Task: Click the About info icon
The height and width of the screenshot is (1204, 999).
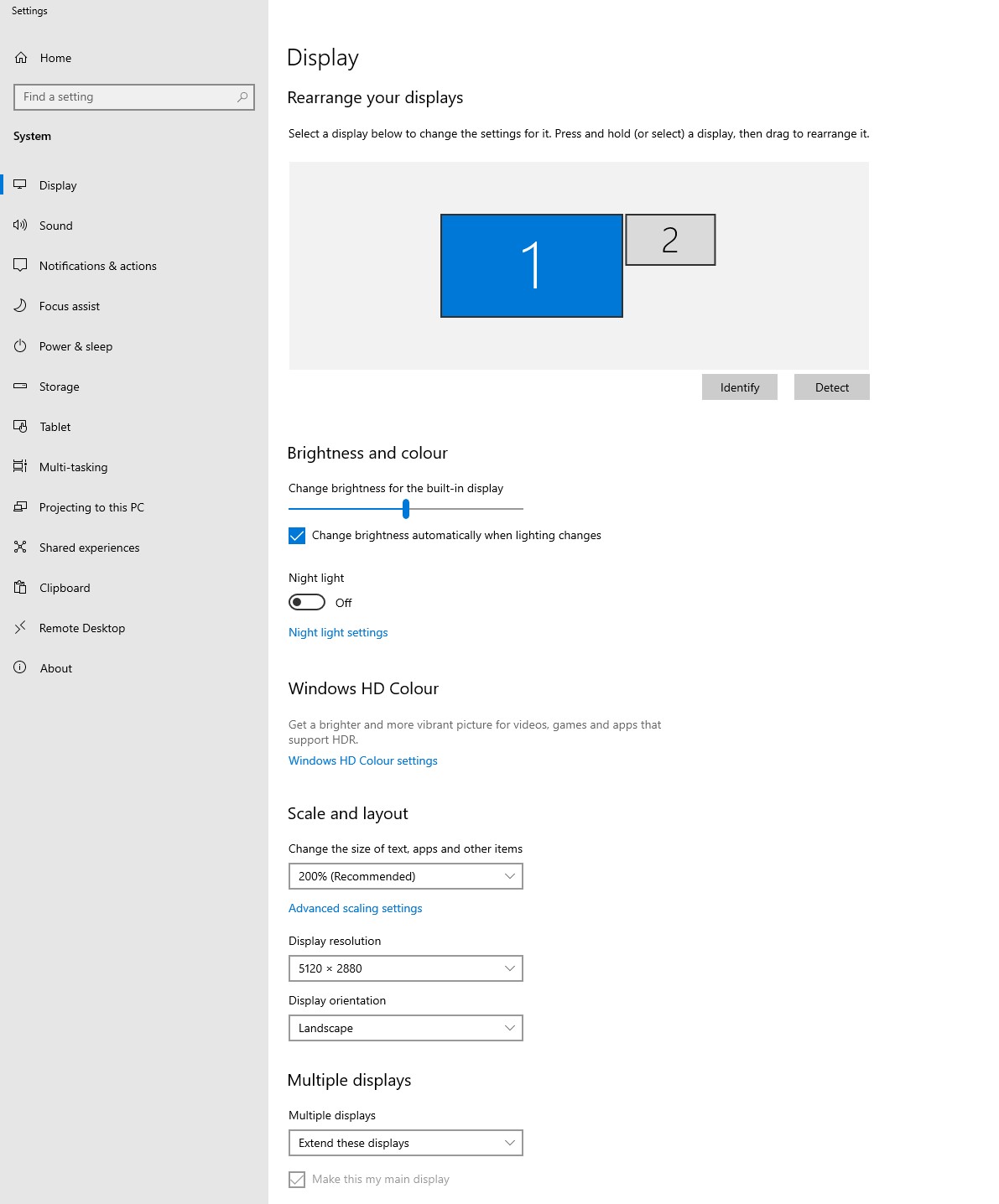Action: pos(20,668)
